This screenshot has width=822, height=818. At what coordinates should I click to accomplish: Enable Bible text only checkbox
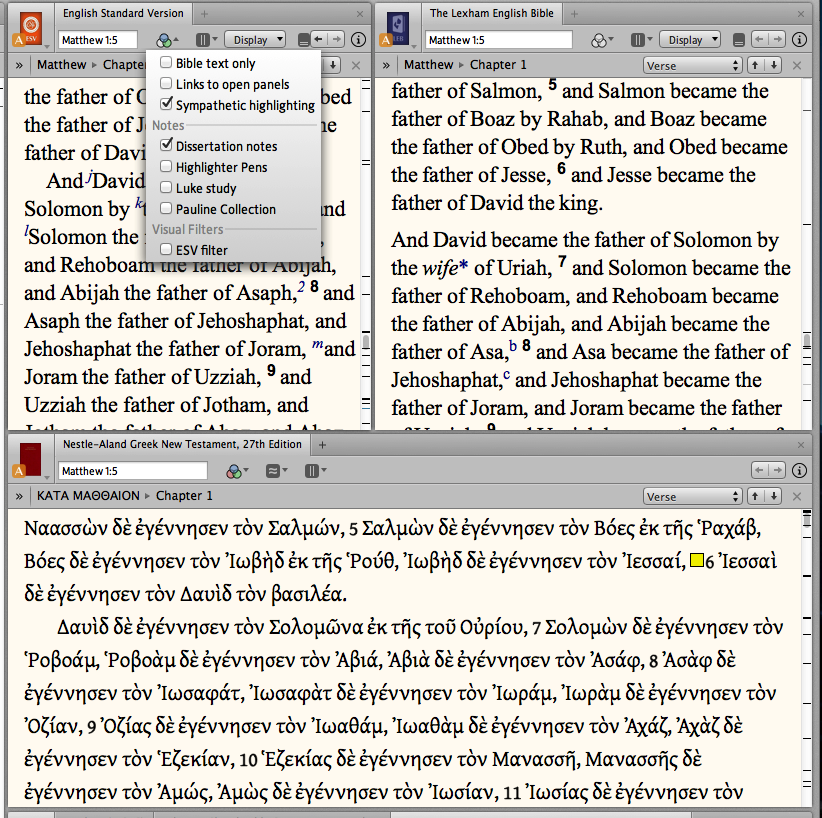(166, 63)
